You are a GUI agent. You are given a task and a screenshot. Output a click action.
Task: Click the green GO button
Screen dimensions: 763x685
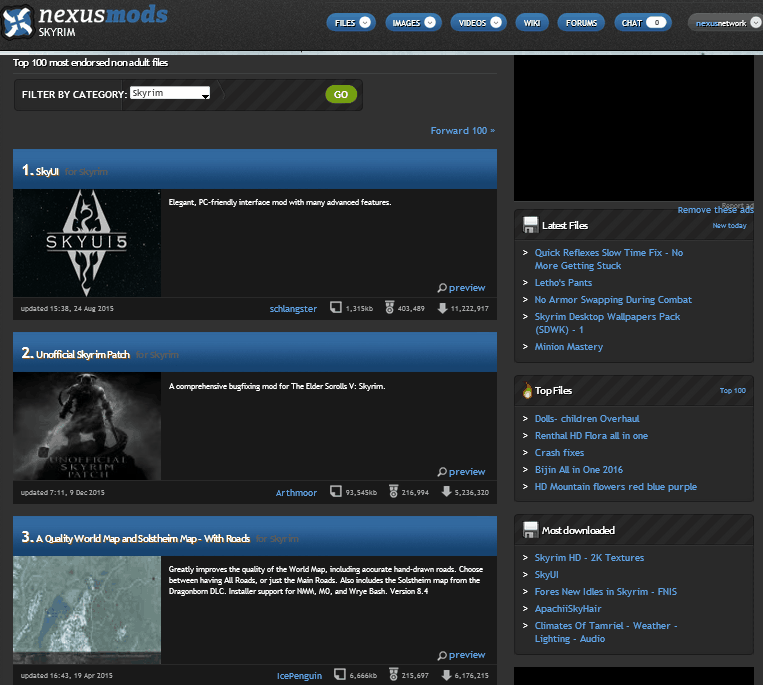(341, 94)
